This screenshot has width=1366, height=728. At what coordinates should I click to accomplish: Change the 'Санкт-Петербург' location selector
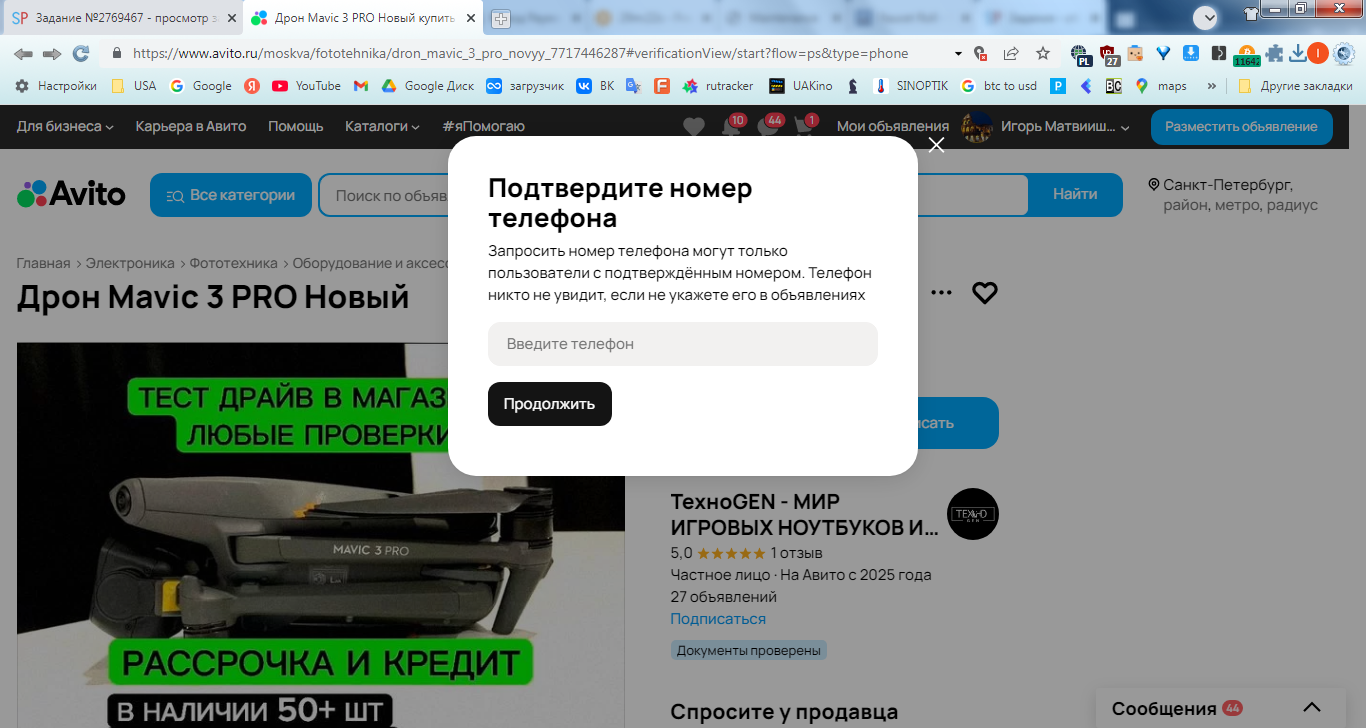pyautogui.click(x=1234, y=195)
